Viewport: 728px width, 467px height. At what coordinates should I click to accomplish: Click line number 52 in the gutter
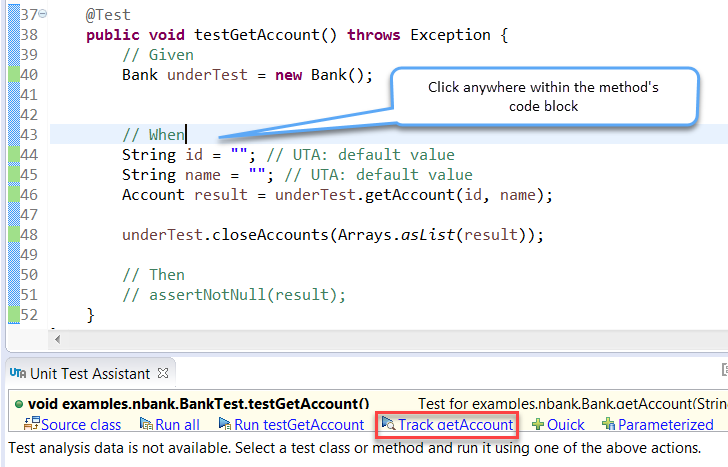tap(29, 314)
